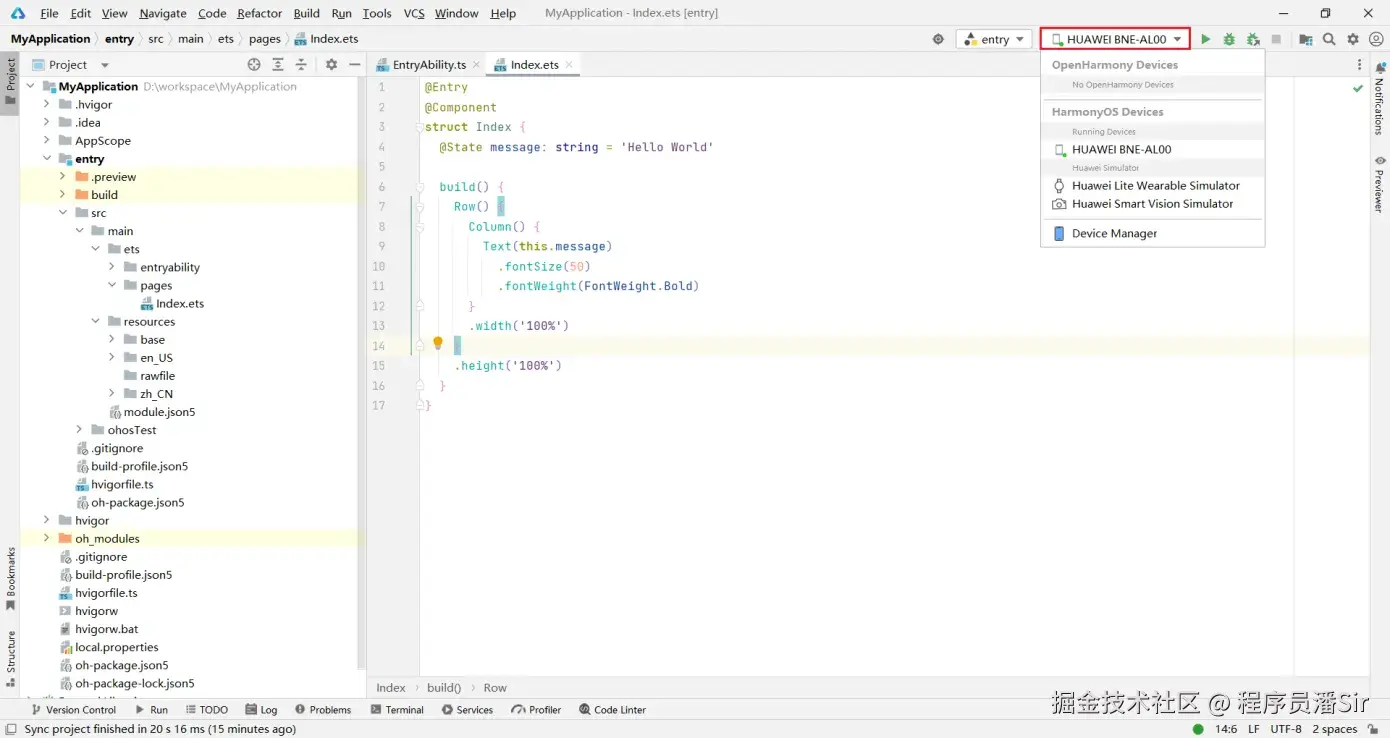Screen dimensions: 1390x738
Task: Open the Bookmarks tool window
Action: pyautogui.click(x=11, y=579)
